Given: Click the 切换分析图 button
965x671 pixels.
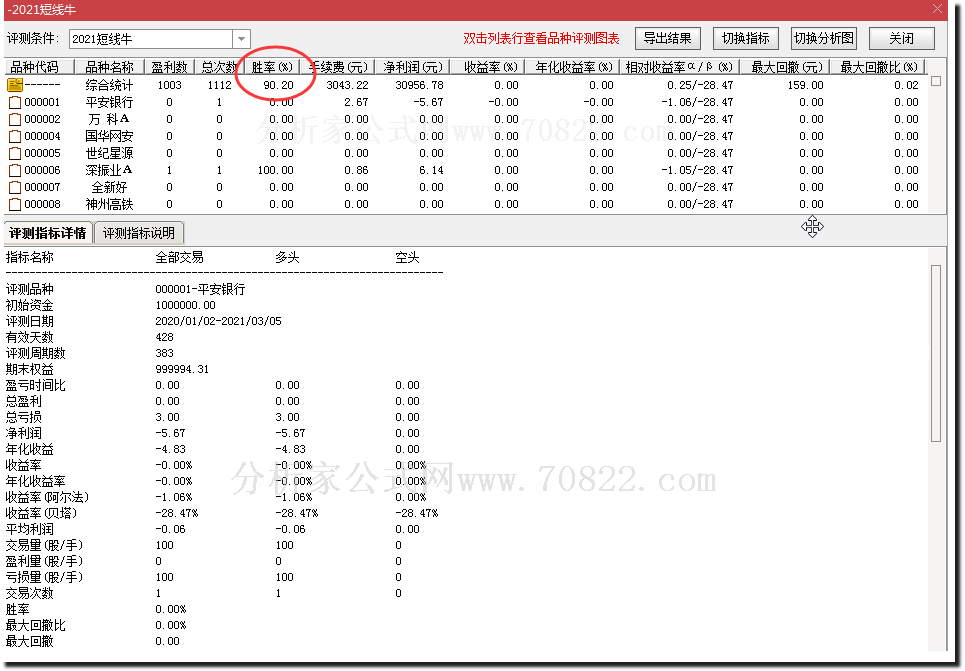Looking at the screenshot, I should click(824, 38).
